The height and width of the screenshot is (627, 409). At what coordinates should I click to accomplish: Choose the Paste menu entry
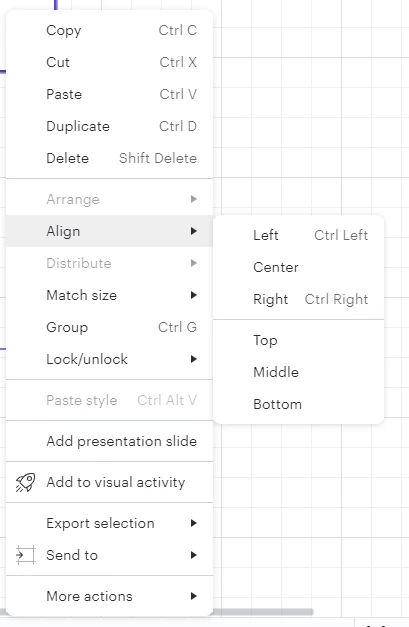(110, 94)
